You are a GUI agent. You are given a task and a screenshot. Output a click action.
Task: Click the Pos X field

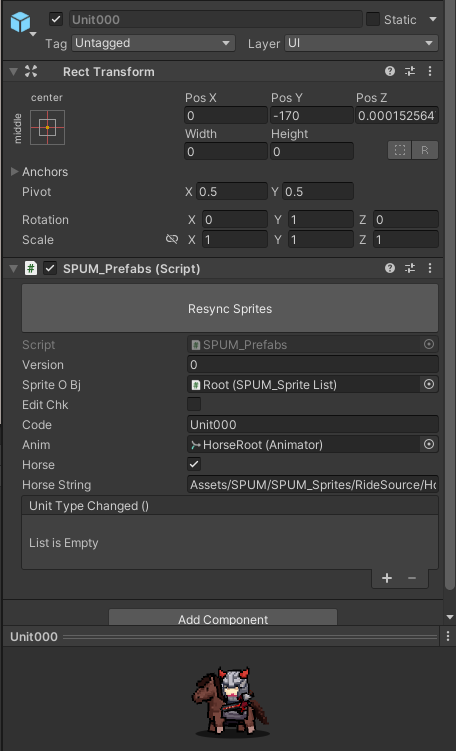pyautogui.click(x=226, y=116)
